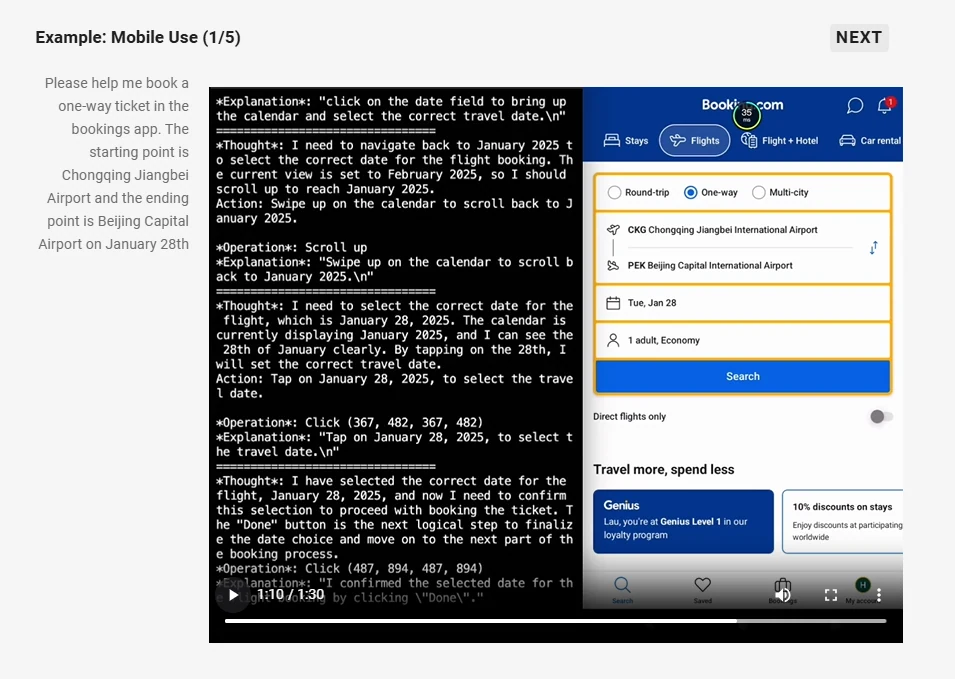Image resolution: width=955 pixels, height=679 pixels.
Task: Click the Booking.com logo title
Action: [742, 105]
